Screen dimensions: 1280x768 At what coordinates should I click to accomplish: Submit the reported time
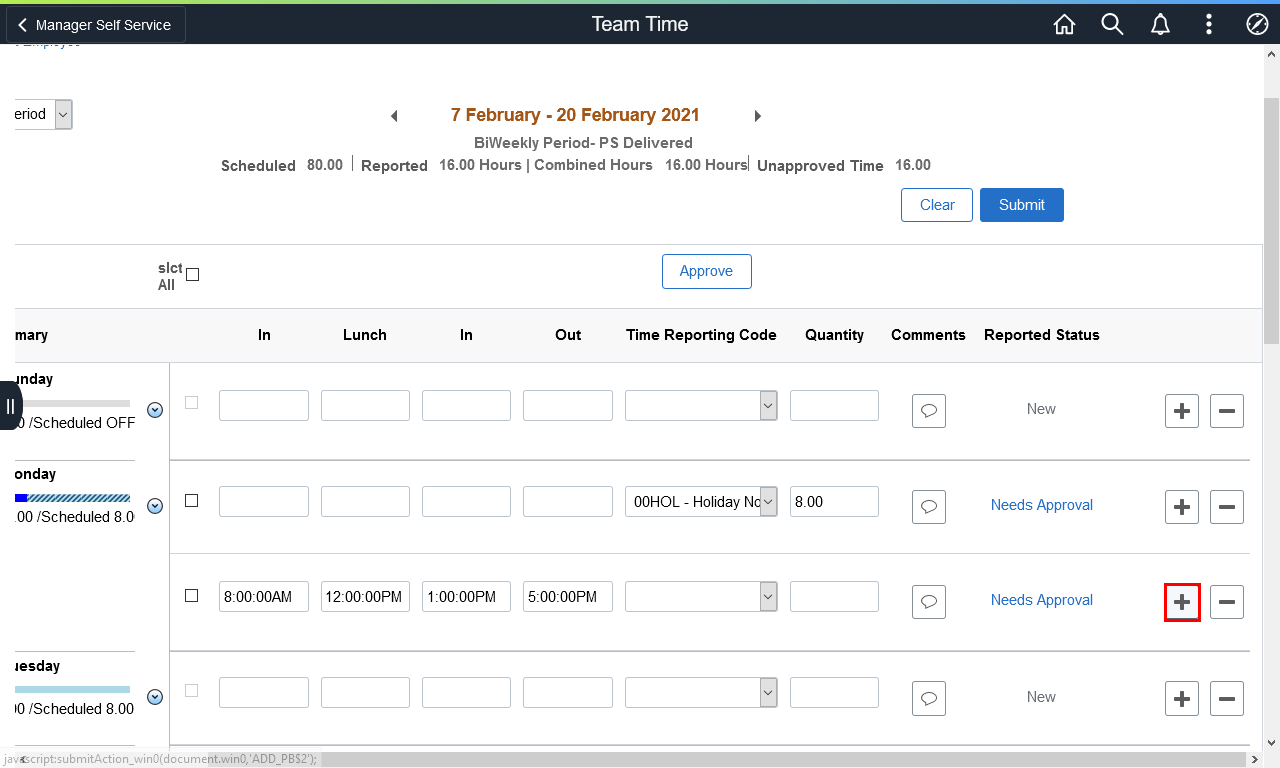click(x=1022, y=205)
